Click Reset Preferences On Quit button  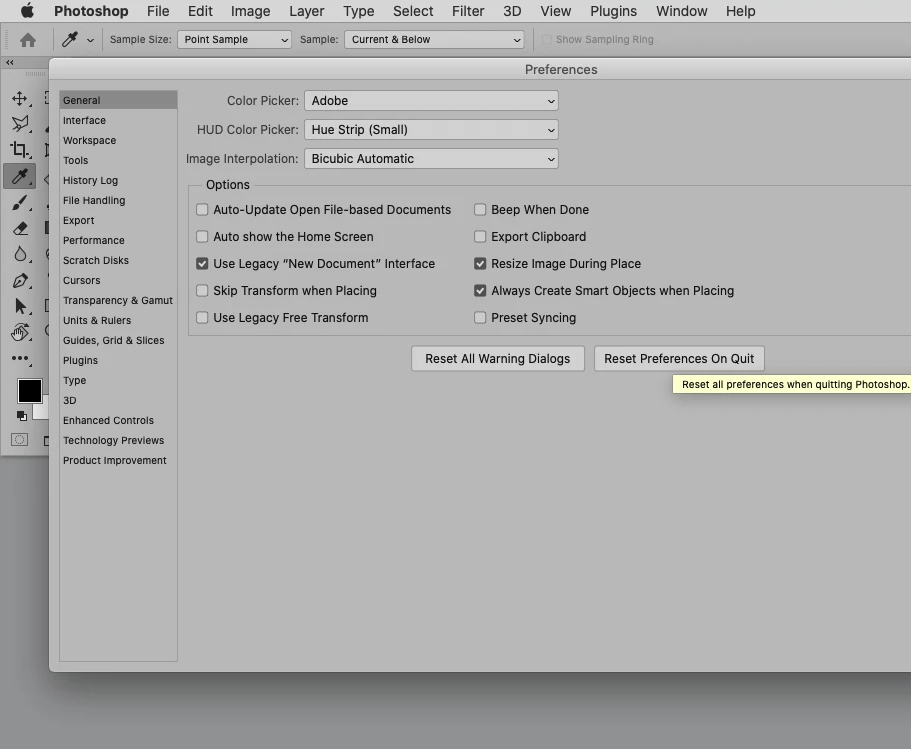coord(679,359)
